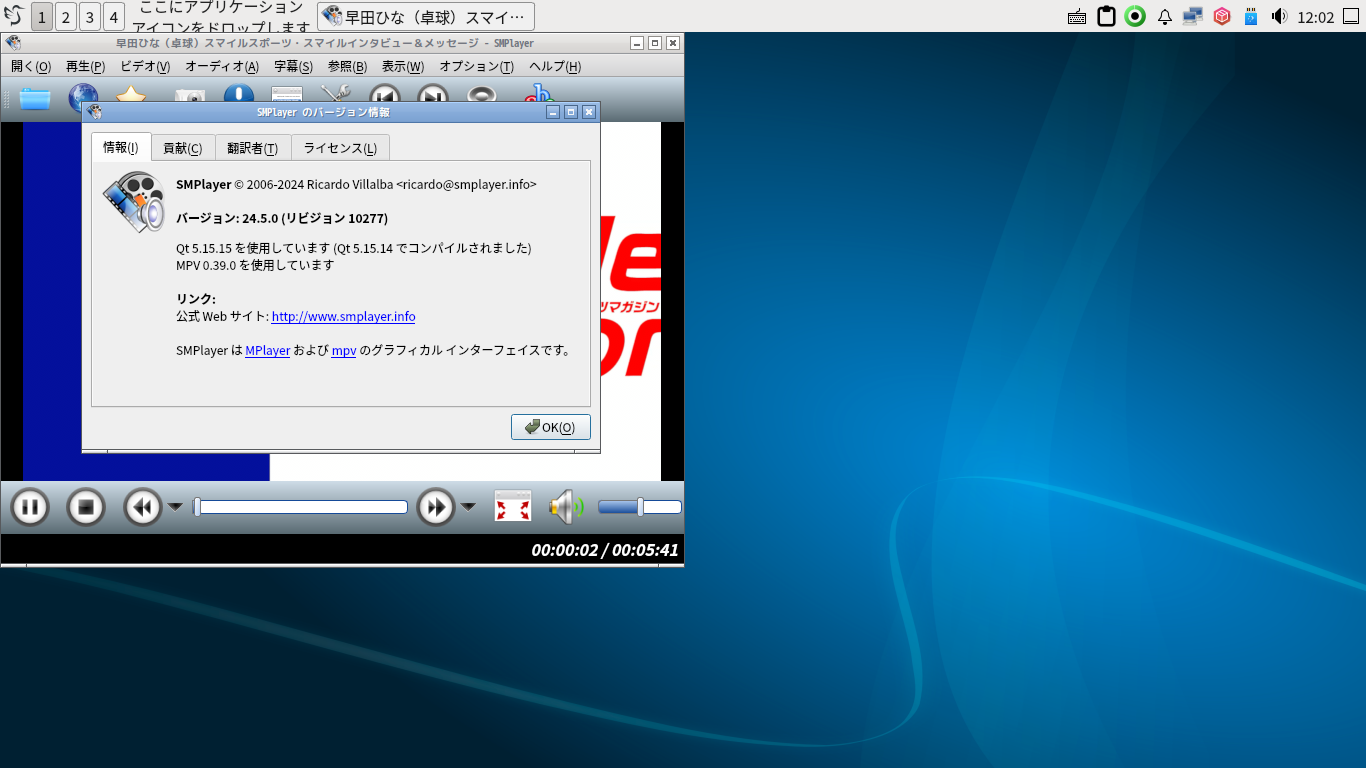
Task: Click the SMPlayer taskbar window button
Action: click(x=426, y=16)
